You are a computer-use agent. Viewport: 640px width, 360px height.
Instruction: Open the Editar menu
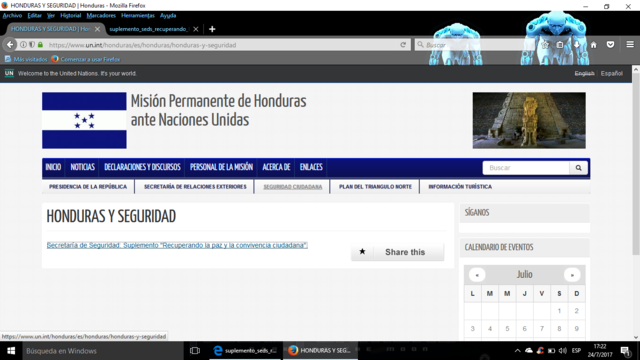point(34,16)
